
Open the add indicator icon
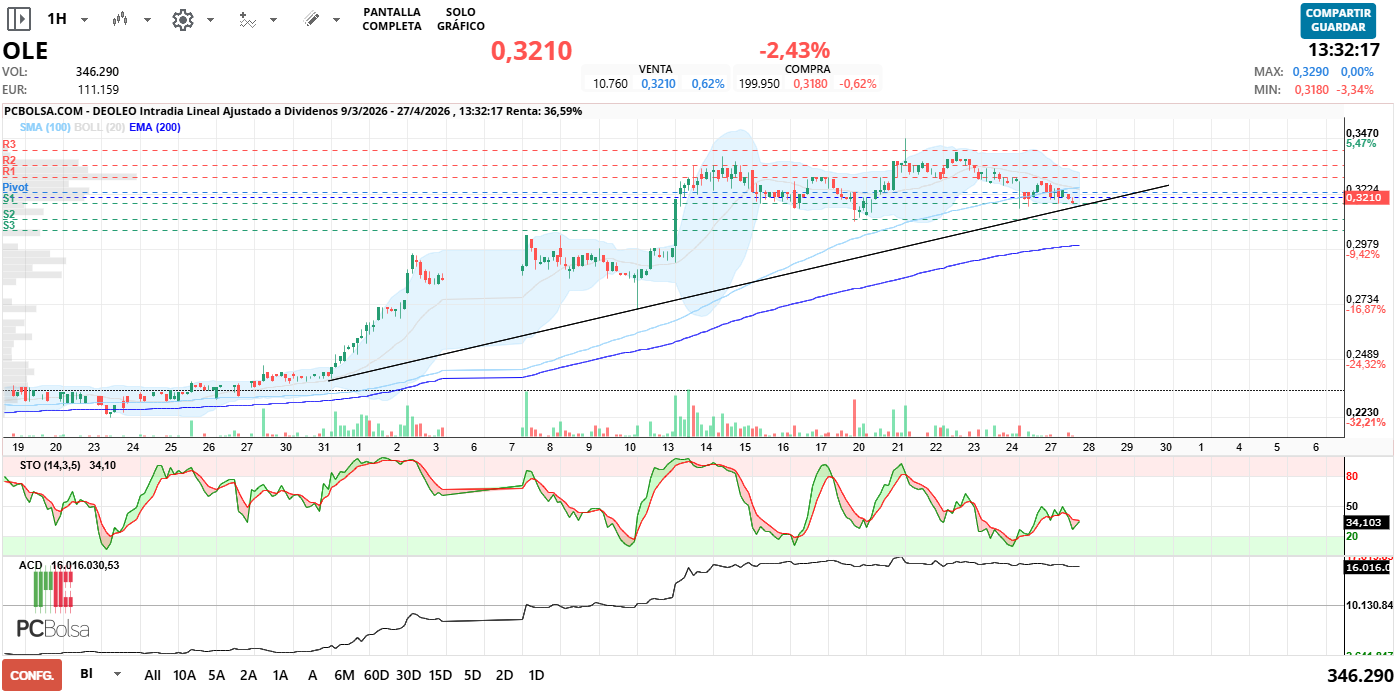pos(247,19)
